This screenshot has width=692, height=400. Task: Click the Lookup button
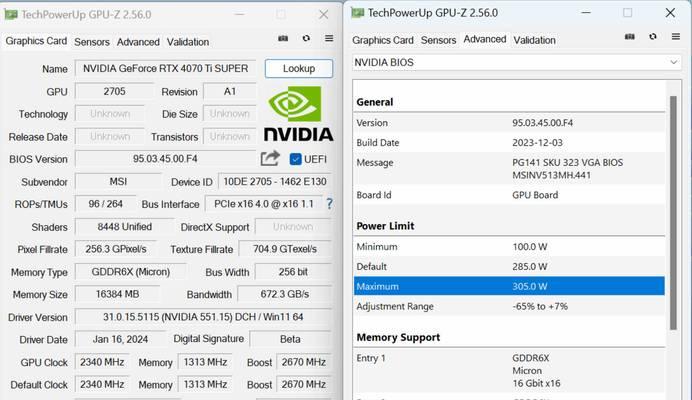[x=299, y=68]
